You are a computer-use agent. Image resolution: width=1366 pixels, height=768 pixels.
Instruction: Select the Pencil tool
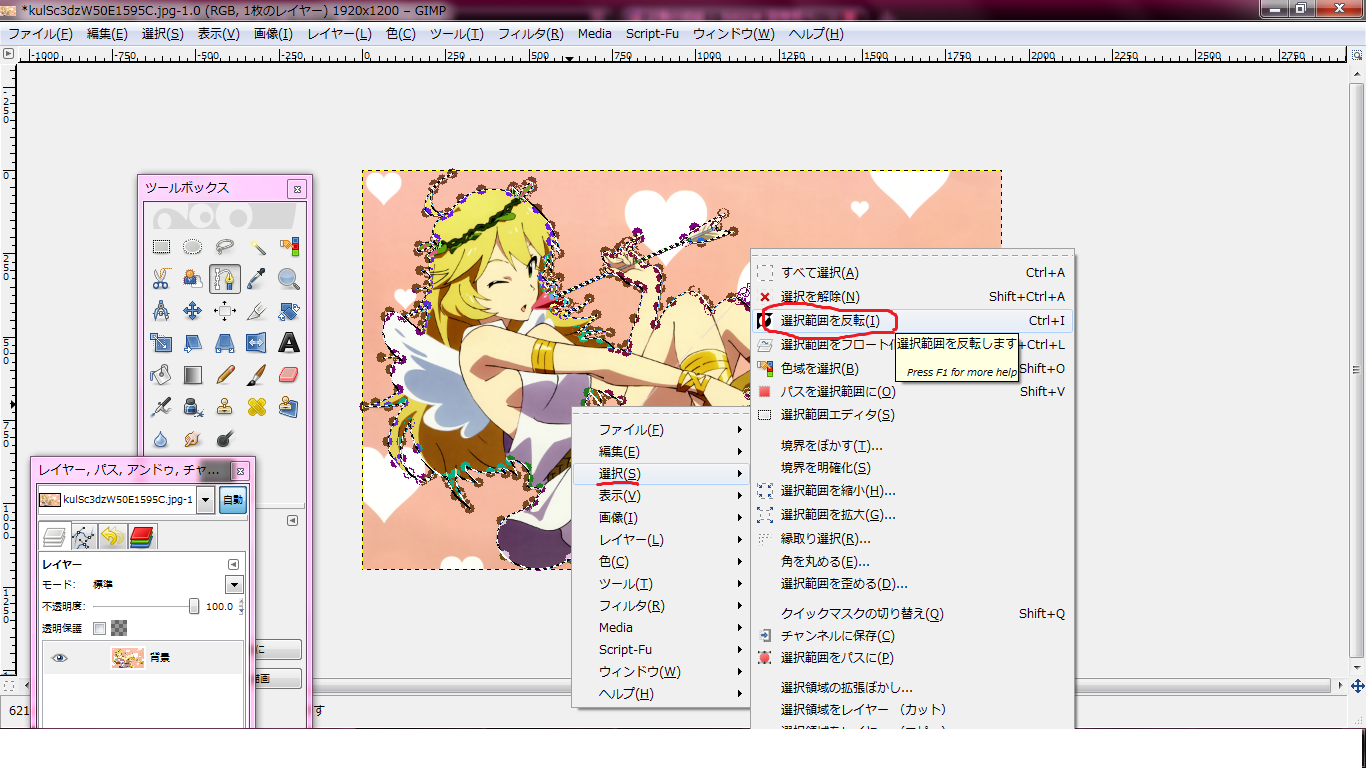pyautogui.click(x=225, y=375)
